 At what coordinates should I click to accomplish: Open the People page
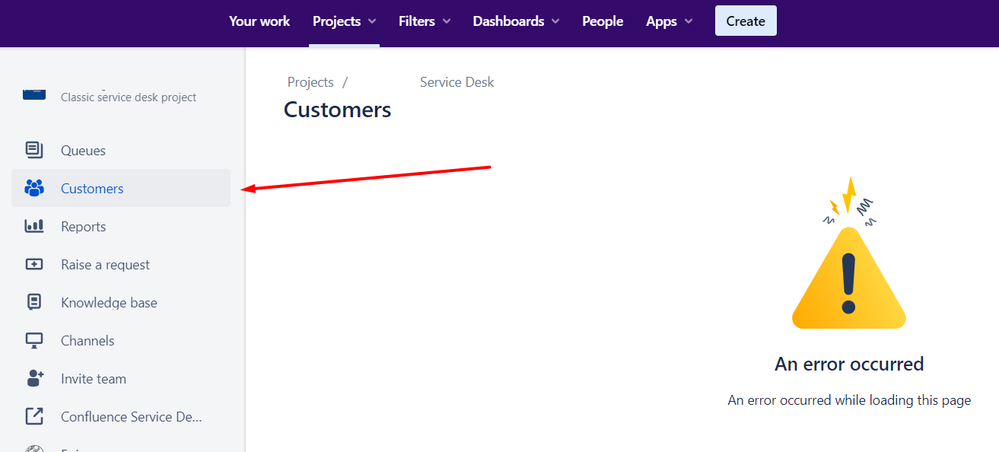[x=603, y=21]
